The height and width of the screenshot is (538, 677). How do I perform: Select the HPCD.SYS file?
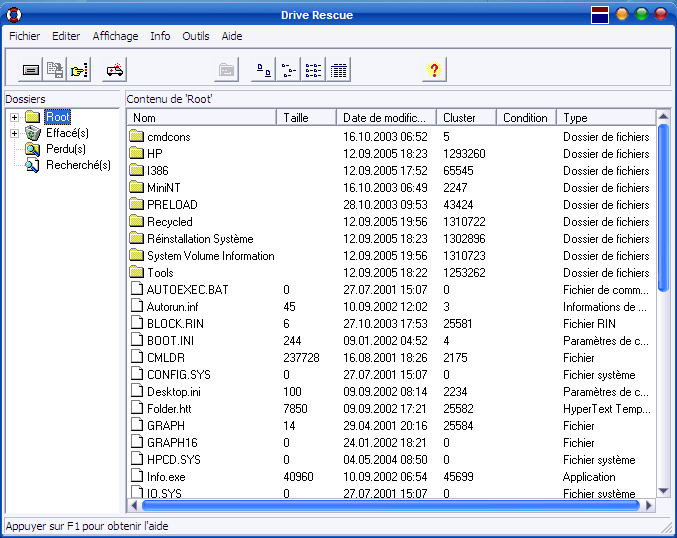pos(392,459)
